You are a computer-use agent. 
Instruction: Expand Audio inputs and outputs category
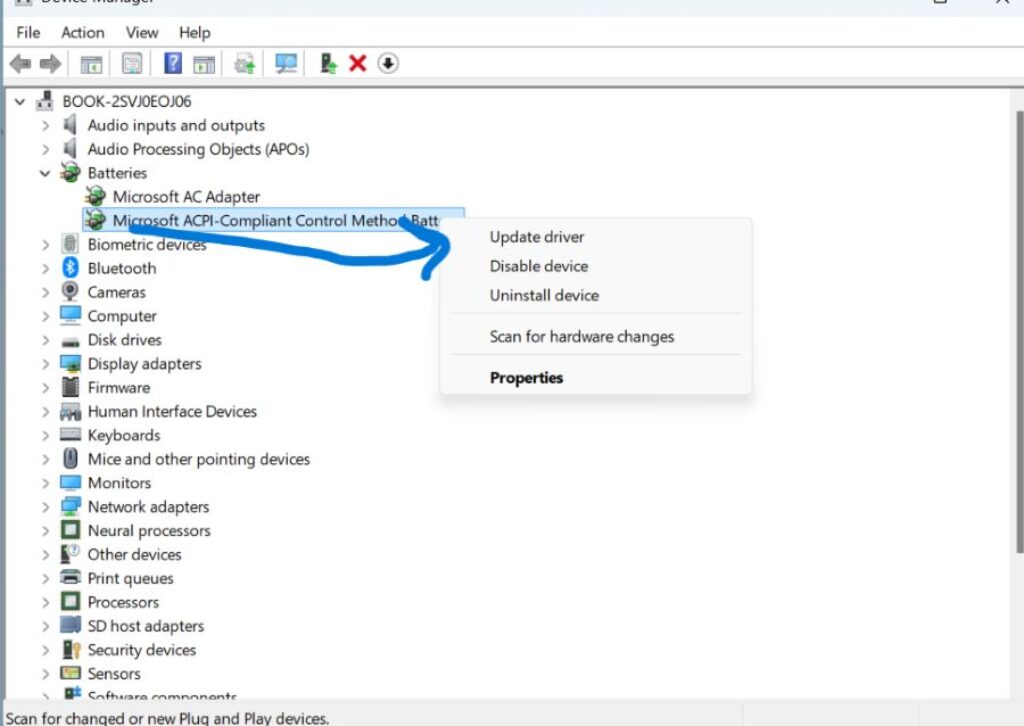coord(45,125)
